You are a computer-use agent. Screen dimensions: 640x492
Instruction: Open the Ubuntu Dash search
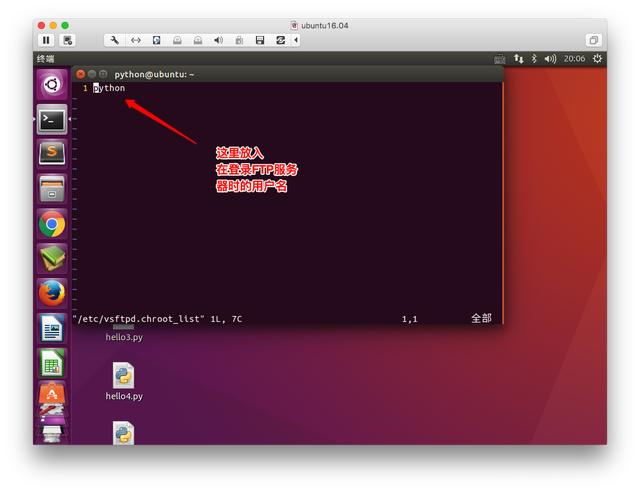(52, 85)
